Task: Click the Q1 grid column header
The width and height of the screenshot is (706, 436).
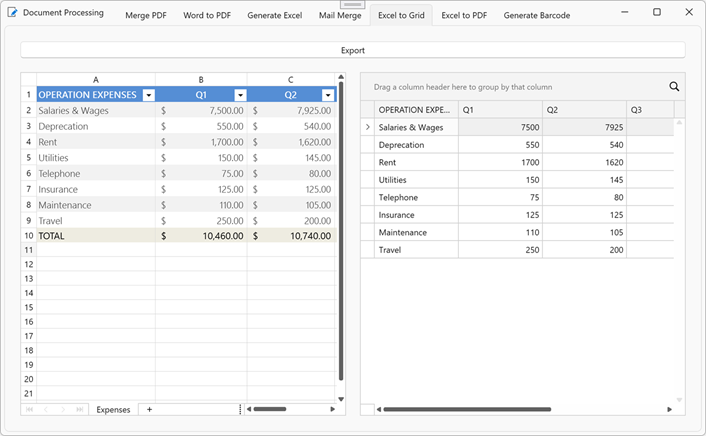Action: [x=500, y=109]
